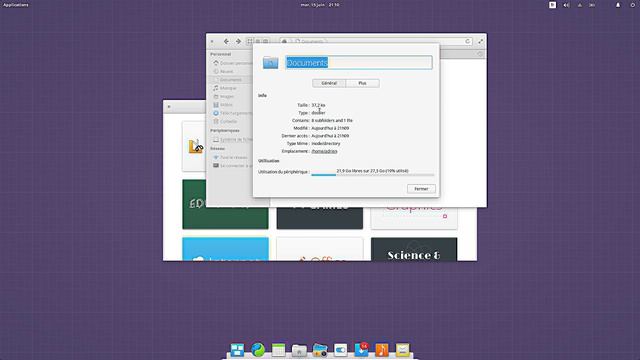The width and height of the screenshot is (640, 360).
Task: Open the Graphics category in AppCenter
Action: [414, 218]
